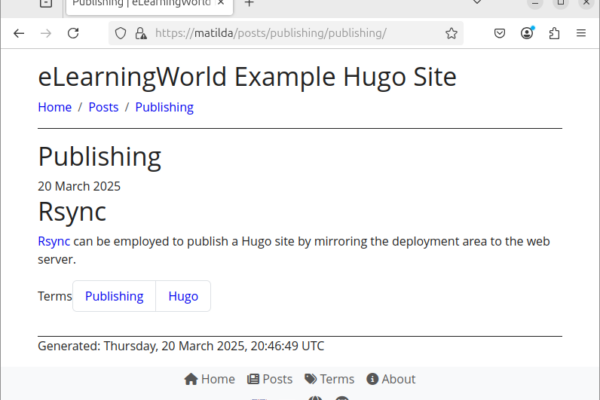Image resolution: width=600 pixels, height=400 pixels.
Task: Open the footer Terms text link
Action: click(337, 379)
